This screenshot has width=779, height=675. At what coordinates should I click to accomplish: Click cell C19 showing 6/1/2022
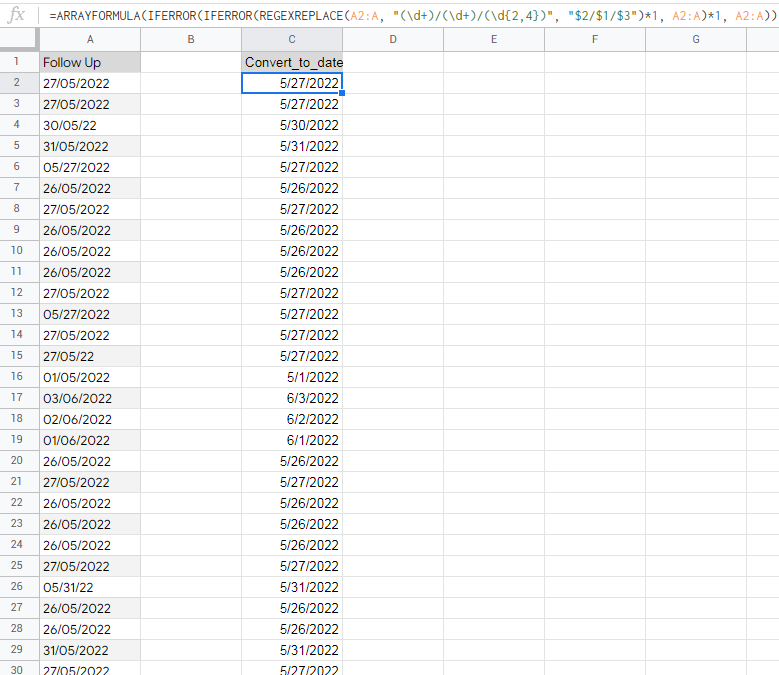tap(292, 440)
